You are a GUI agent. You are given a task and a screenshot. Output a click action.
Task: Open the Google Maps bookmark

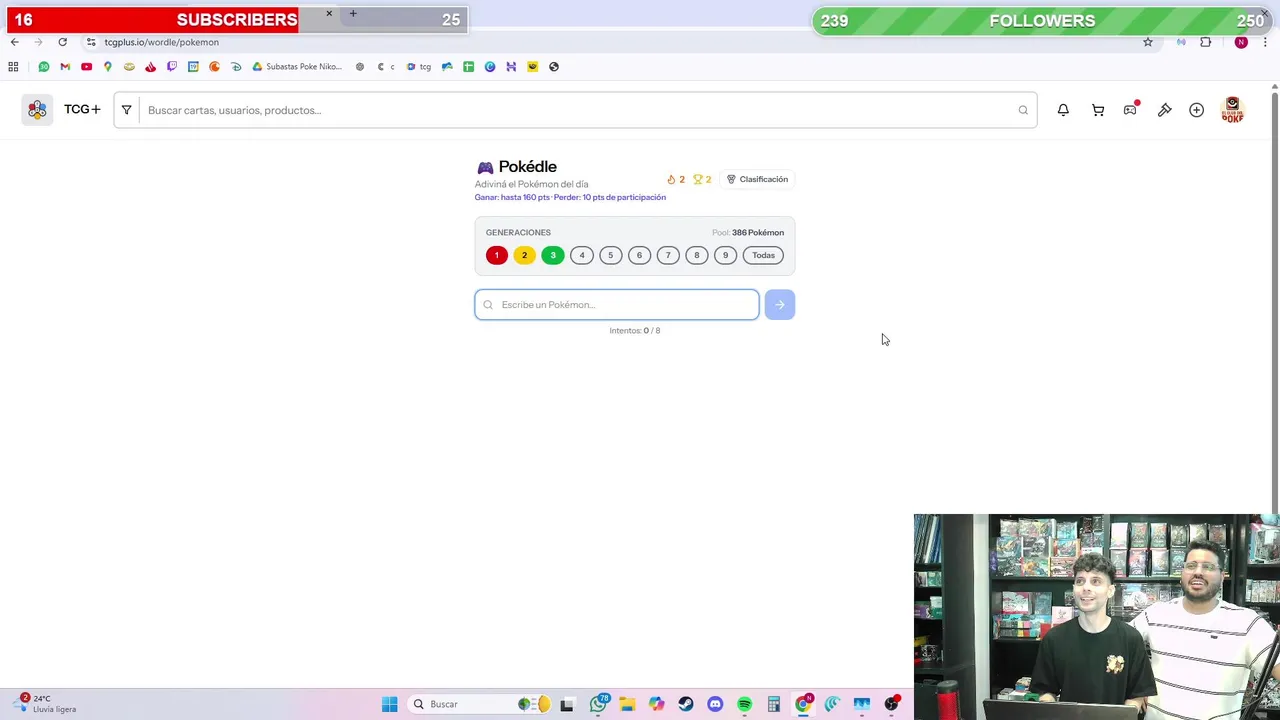pos(108,67)
